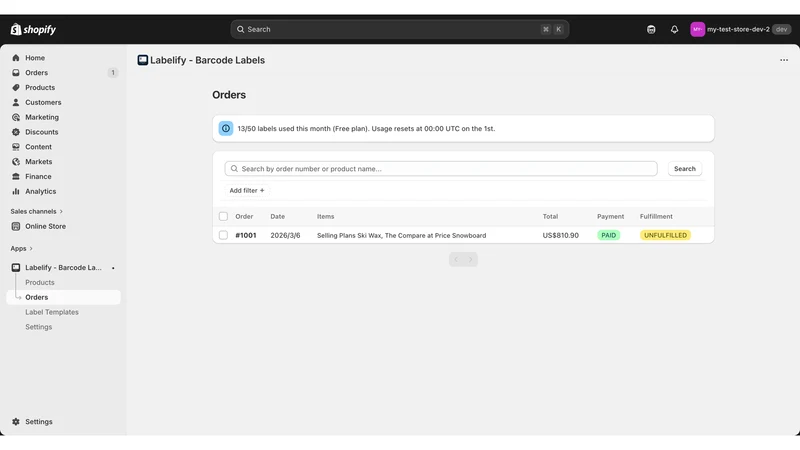Go to Customers in sidebar
Image resolution: width=800 pixels, height=450 pixels.
43,103
